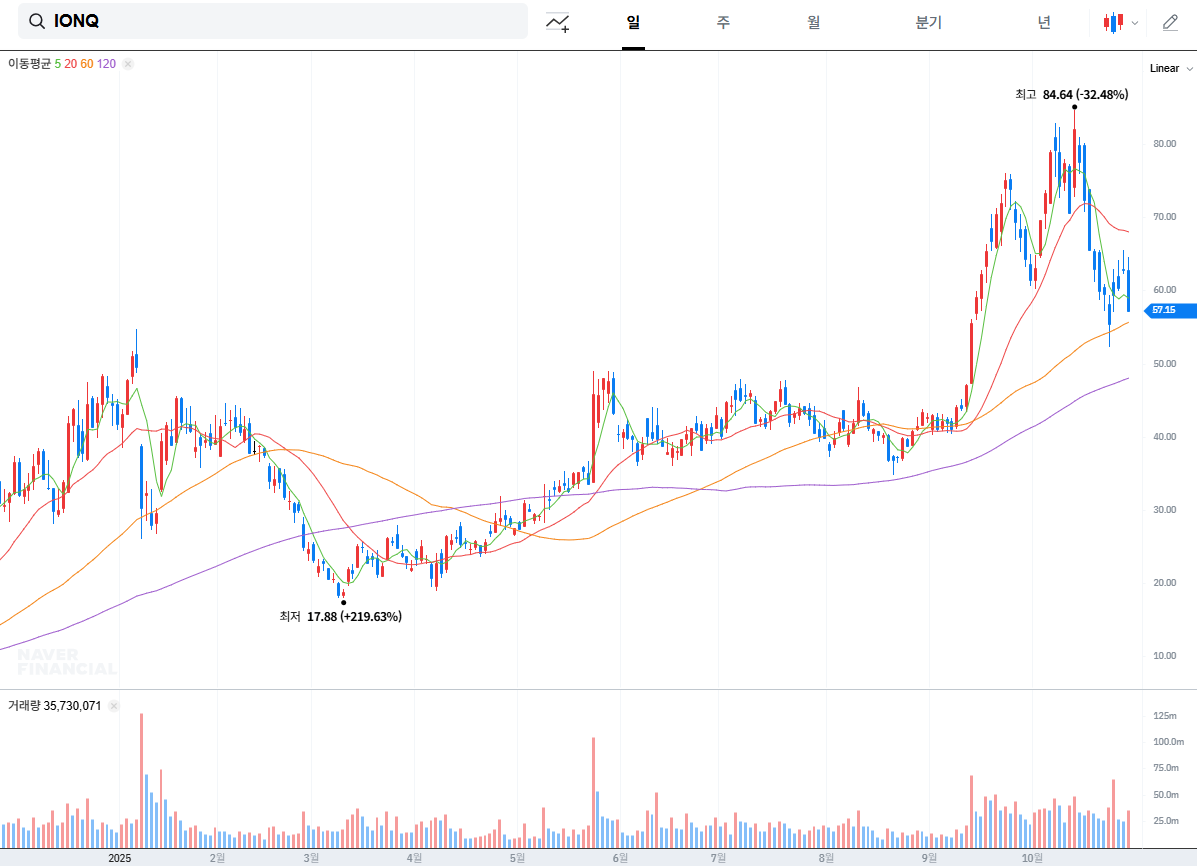
Task: Click the 125m volume axis label
Action: tap(1165, 716)
